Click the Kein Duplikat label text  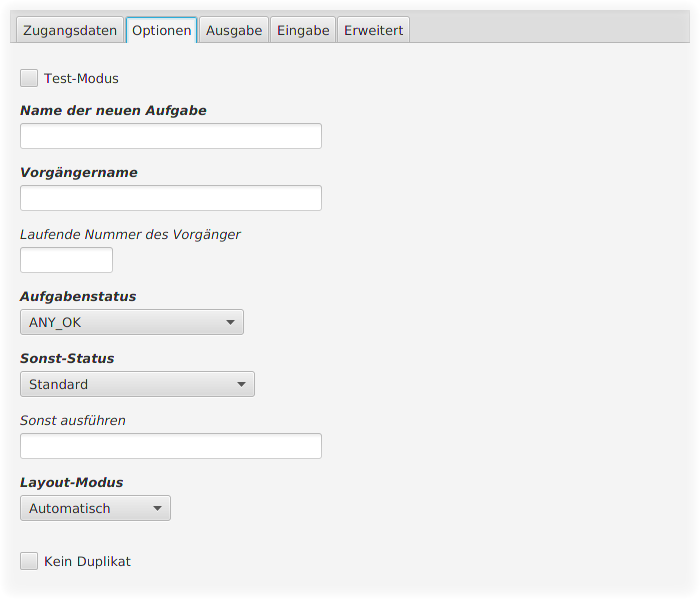tap(88, 562)
